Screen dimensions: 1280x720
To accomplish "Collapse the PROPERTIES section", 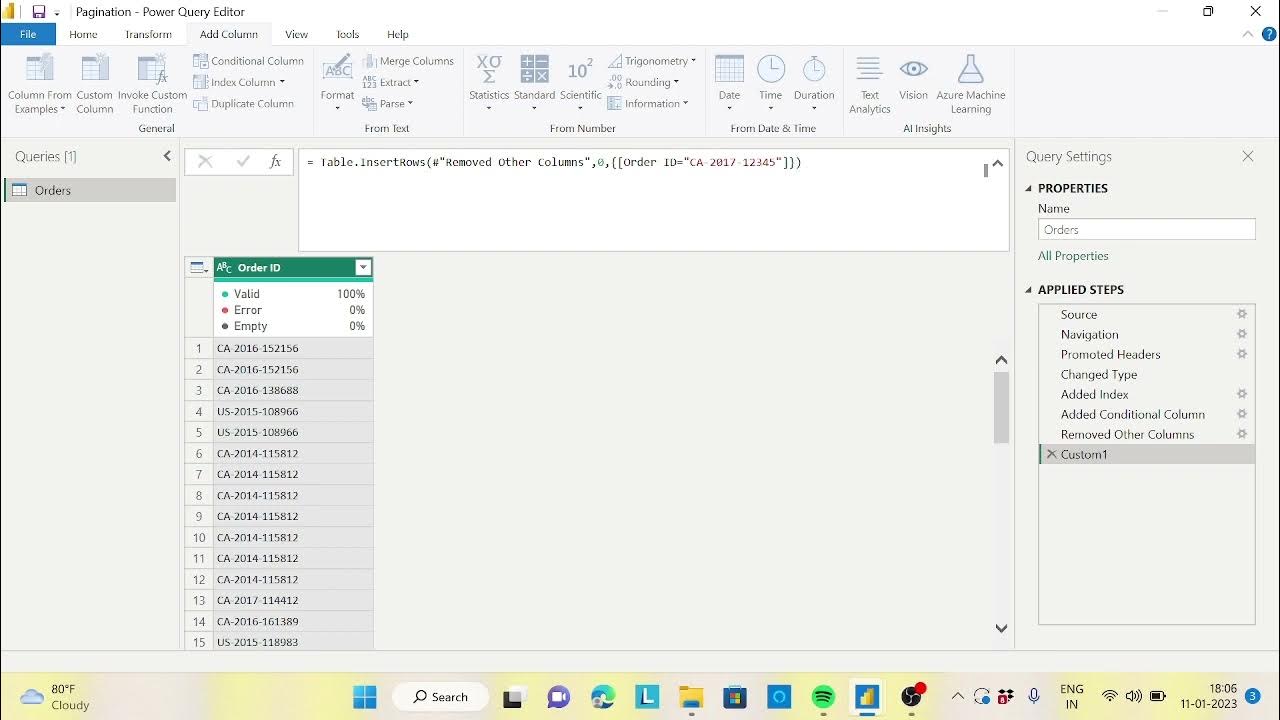I will (x=1029, y=188).
